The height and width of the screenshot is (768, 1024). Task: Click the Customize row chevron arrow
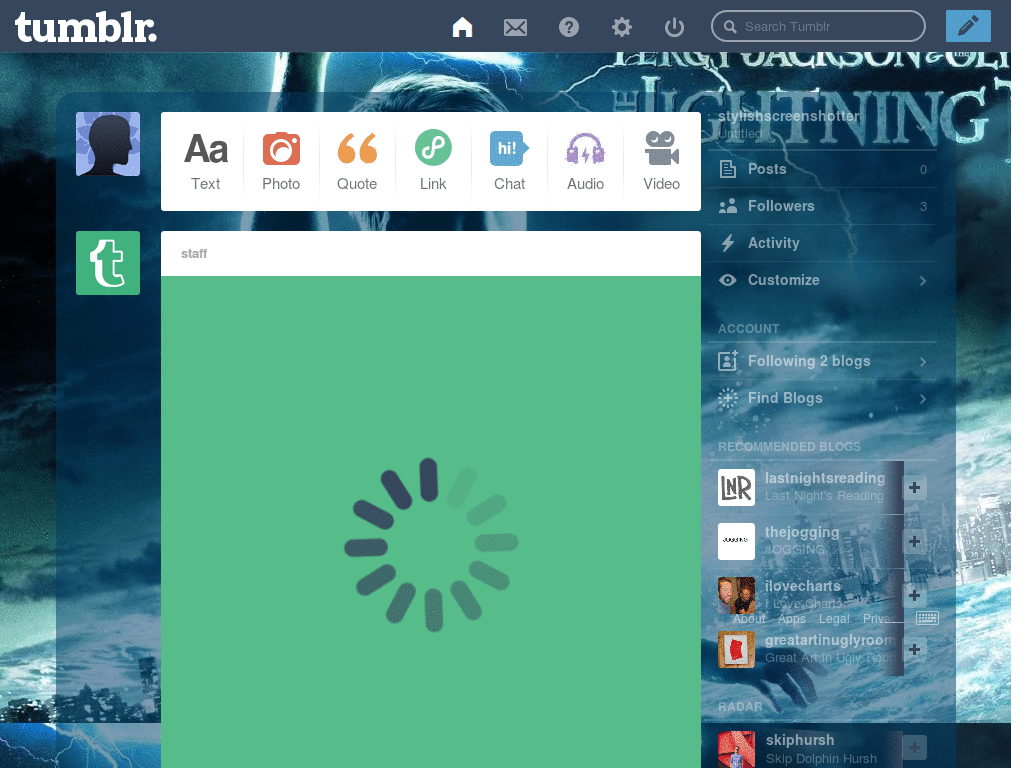(923, 281)
